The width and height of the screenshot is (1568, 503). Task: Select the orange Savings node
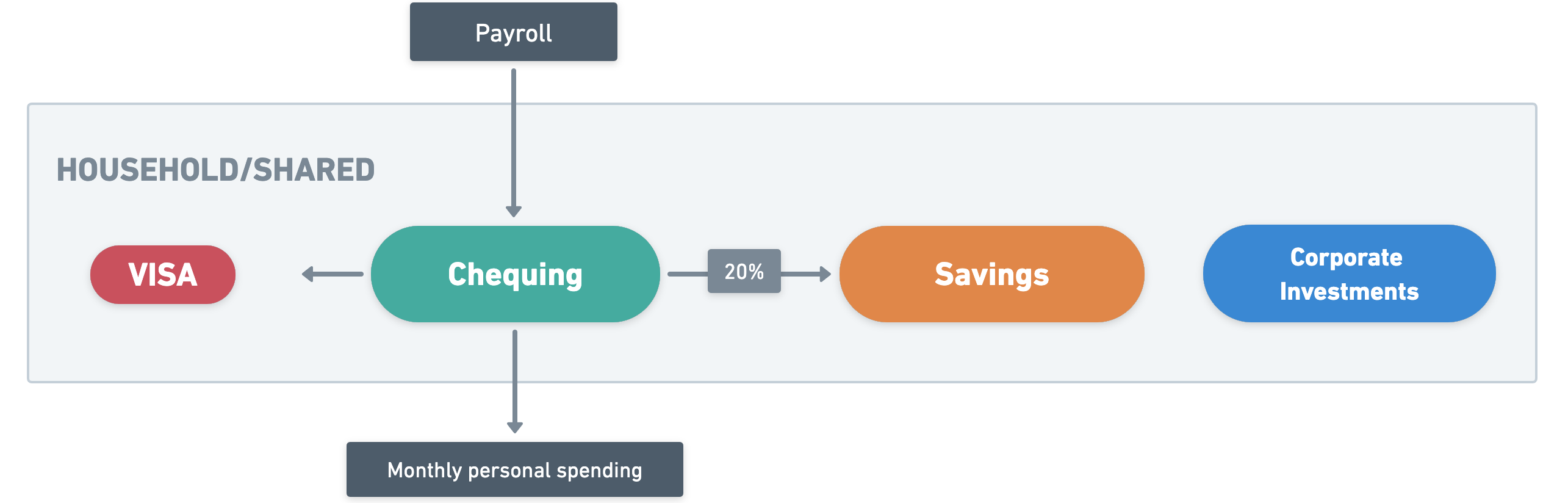click(x=992, y=274)
